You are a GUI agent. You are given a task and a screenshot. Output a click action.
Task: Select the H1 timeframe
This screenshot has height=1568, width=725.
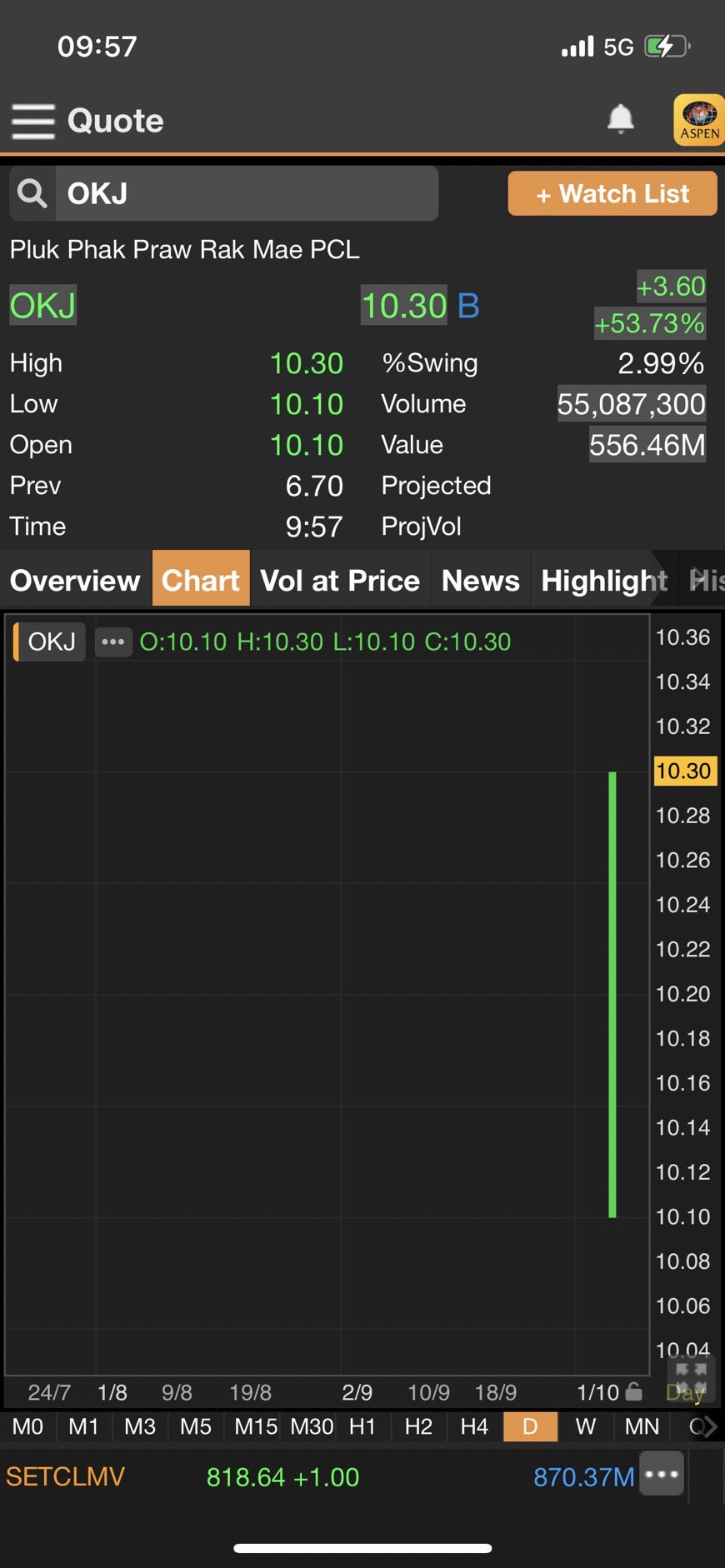362,1426
